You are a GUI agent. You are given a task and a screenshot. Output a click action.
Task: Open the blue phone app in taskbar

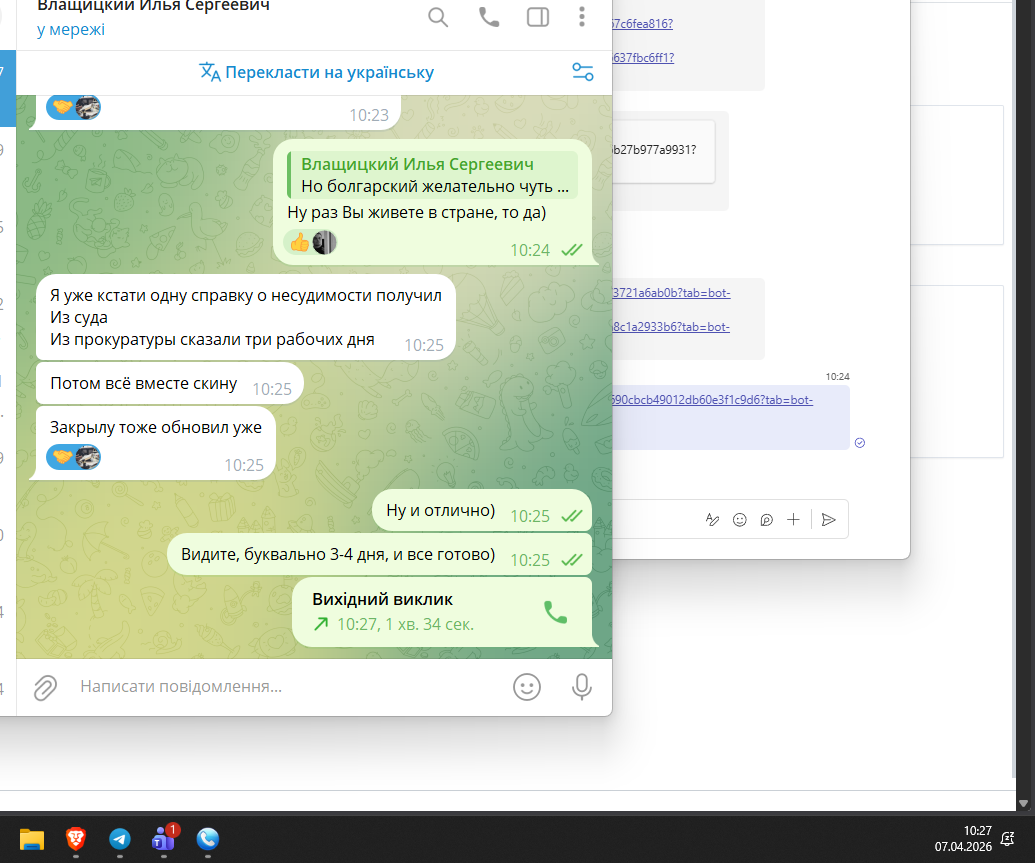pyautogui.click(x=208, y=839)
